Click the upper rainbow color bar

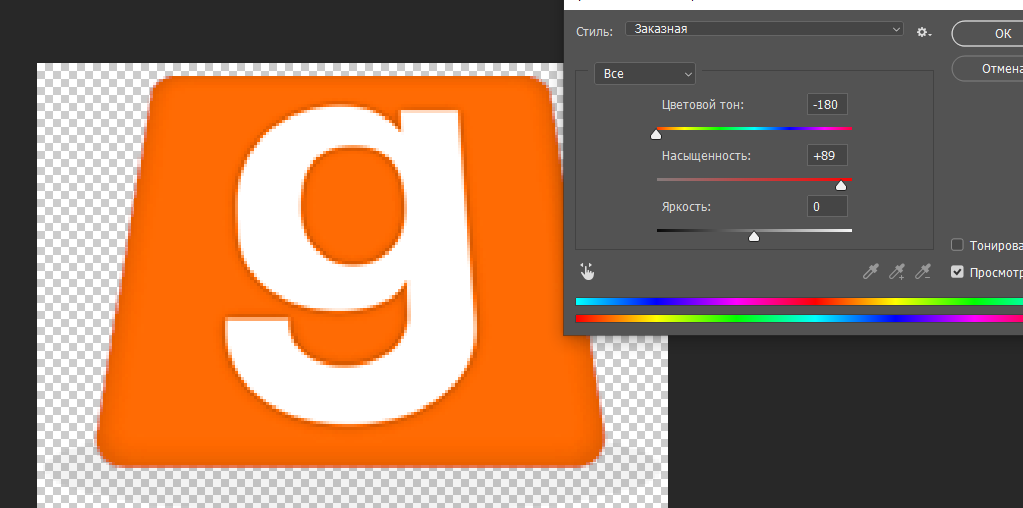[799, 301]
